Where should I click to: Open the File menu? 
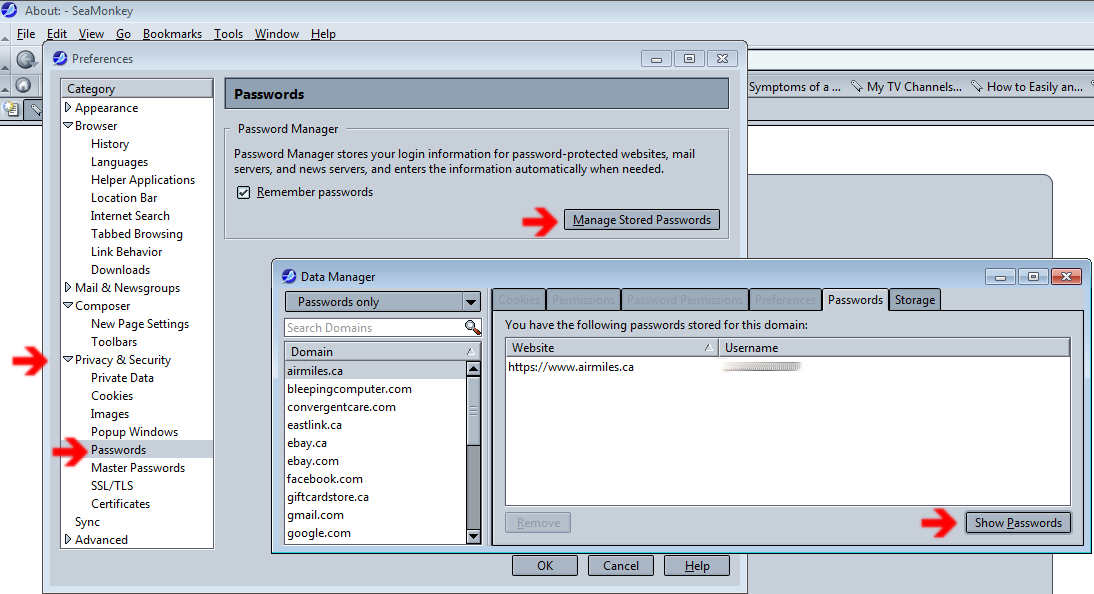(x=26, y=34)
